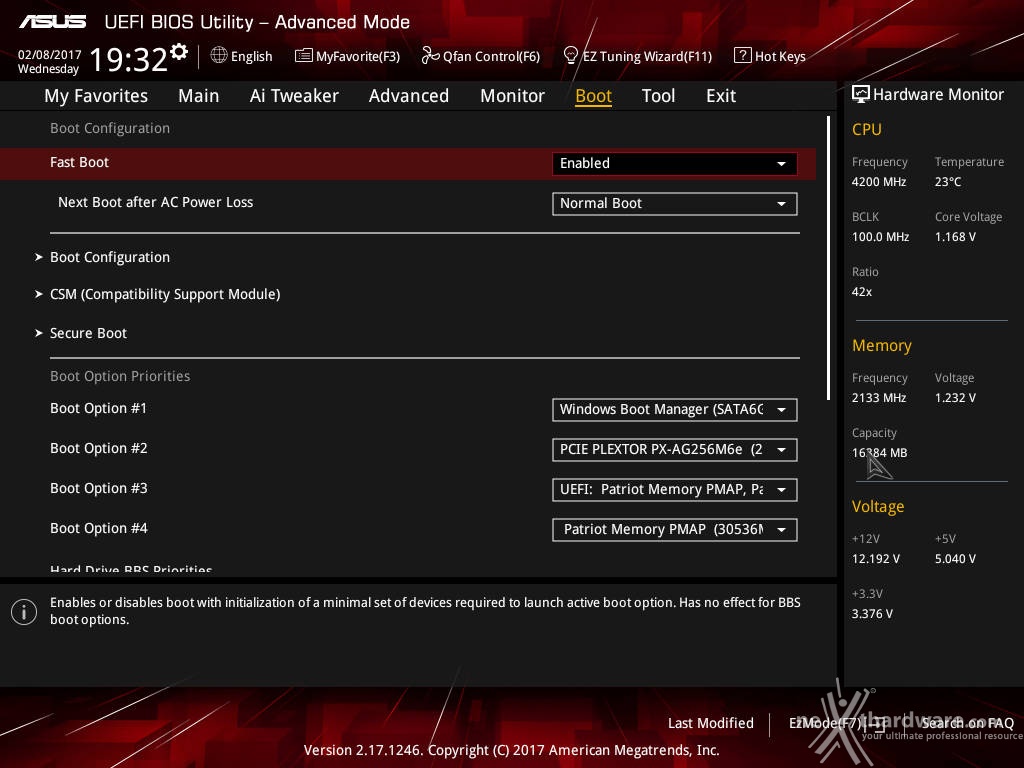Select the Boot Option #2 label
This screenshot has width=1024, height=768.
coord(99,448)
